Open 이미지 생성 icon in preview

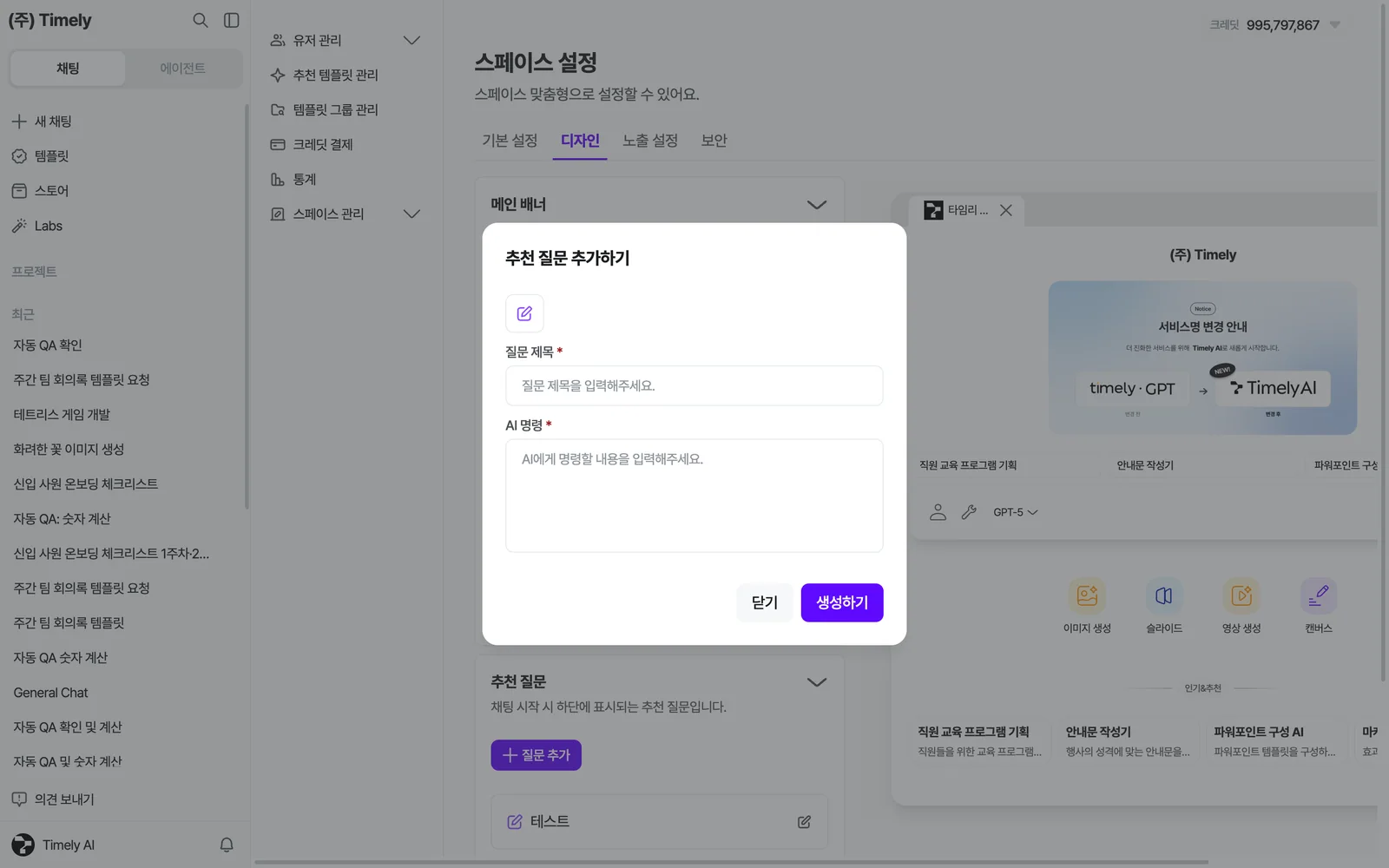coord(1087,596)
